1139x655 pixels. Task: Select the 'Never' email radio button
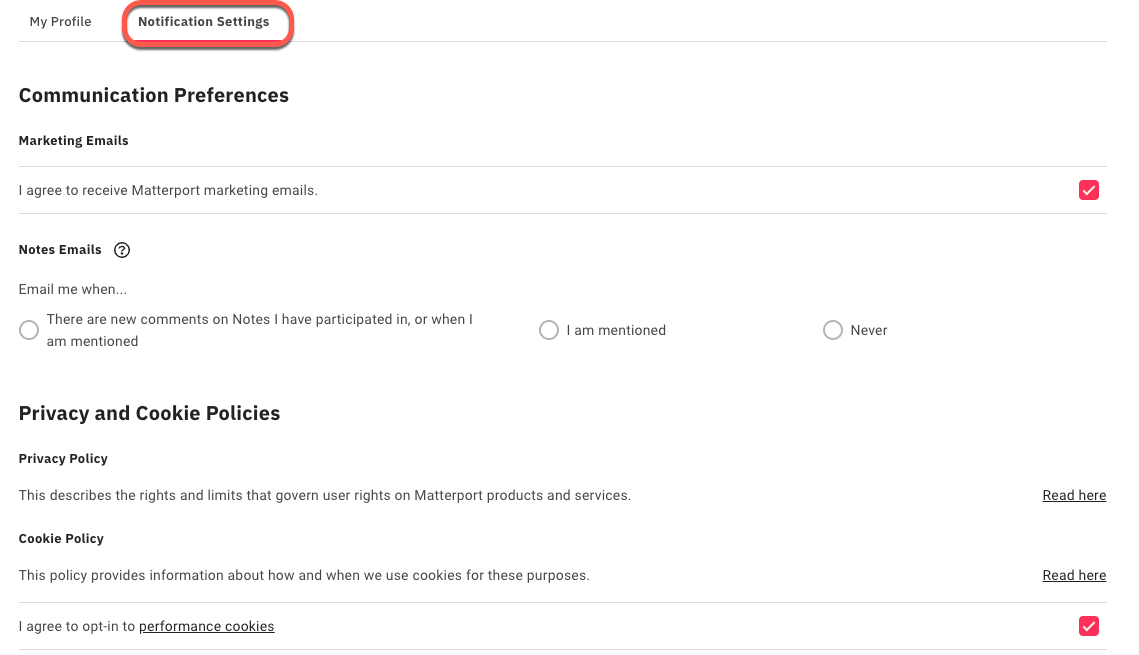pyautogui.click(x=833, y=330)
